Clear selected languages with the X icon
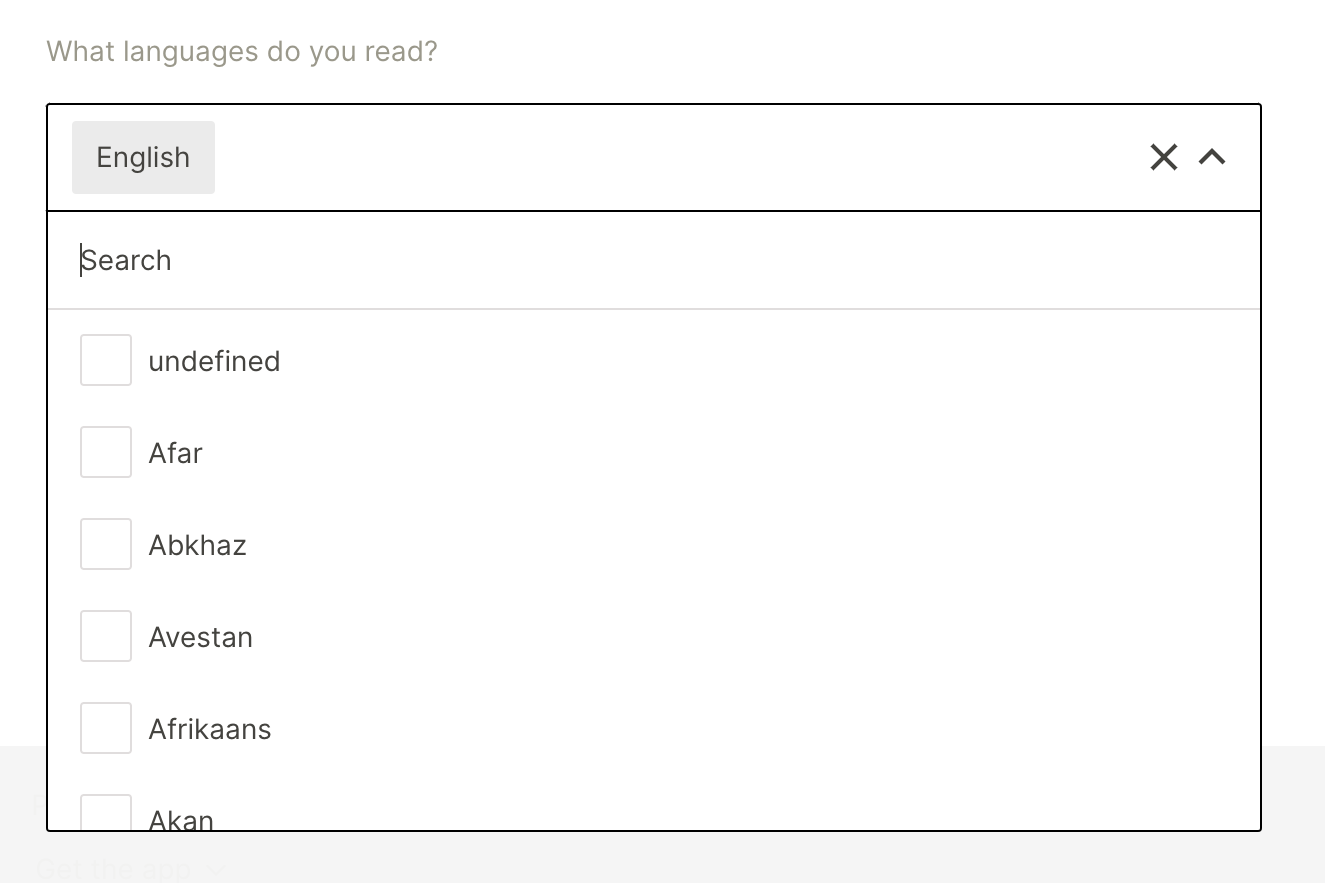This screenshot has height=883, width=1325. pos(1163,157)
